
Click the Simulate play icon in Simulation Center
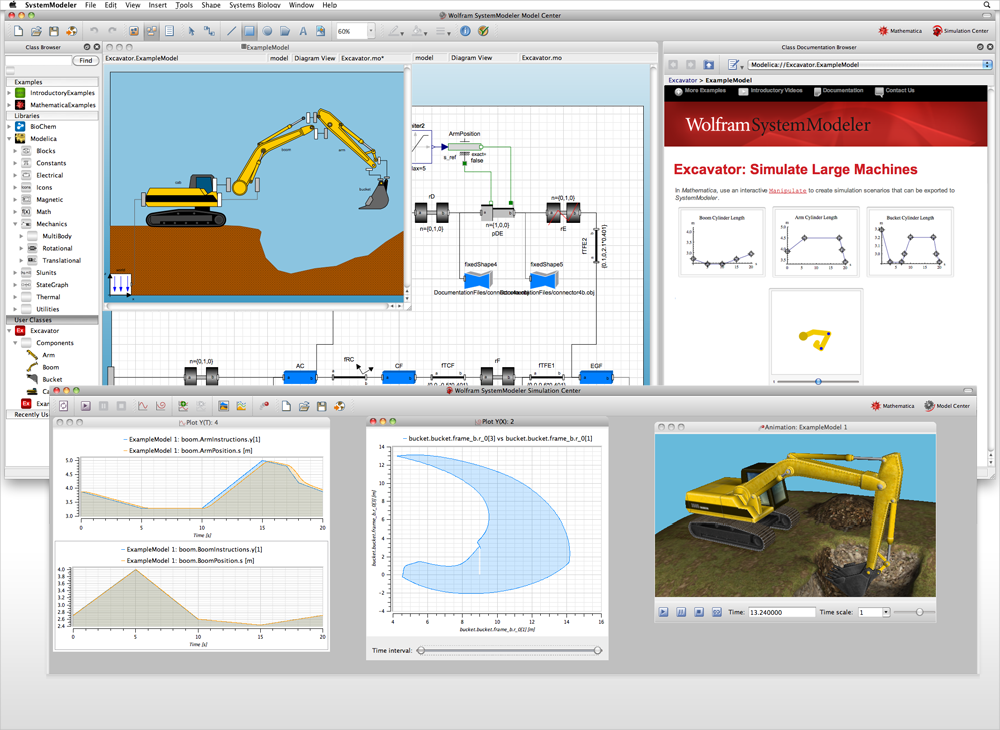coord(85,405)
